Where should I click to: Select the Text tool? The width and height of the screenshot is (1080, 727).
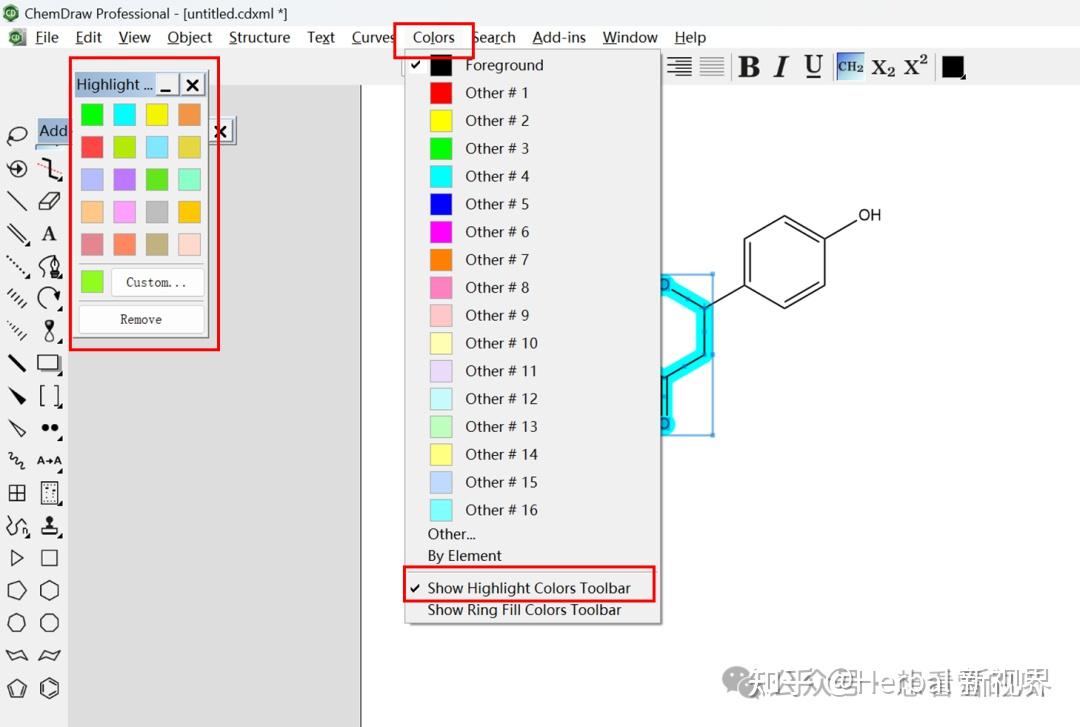coord(49,233)
